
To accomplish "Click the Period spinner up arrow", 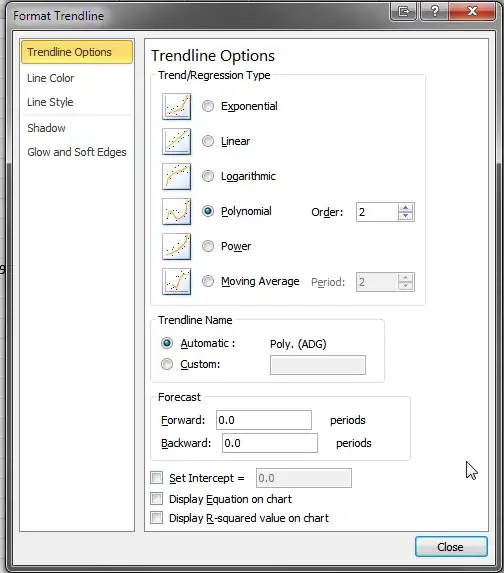I will 405,278.
